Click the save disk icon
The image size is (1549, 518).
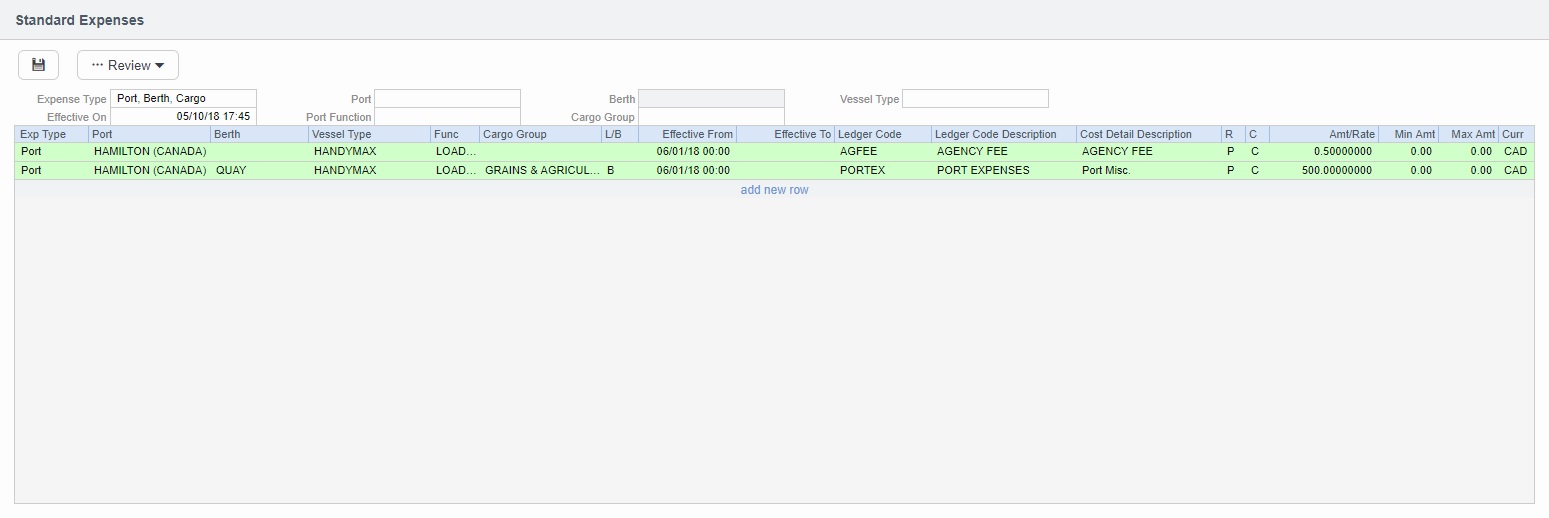pyautogui.click(x=38, y=65)
